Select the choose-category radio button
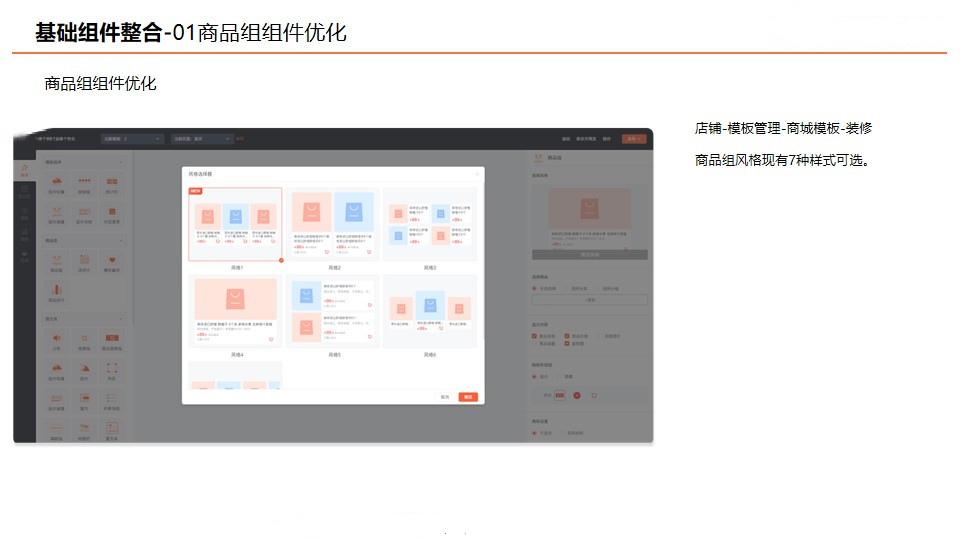Screen dimensions: 960x540 567,288
